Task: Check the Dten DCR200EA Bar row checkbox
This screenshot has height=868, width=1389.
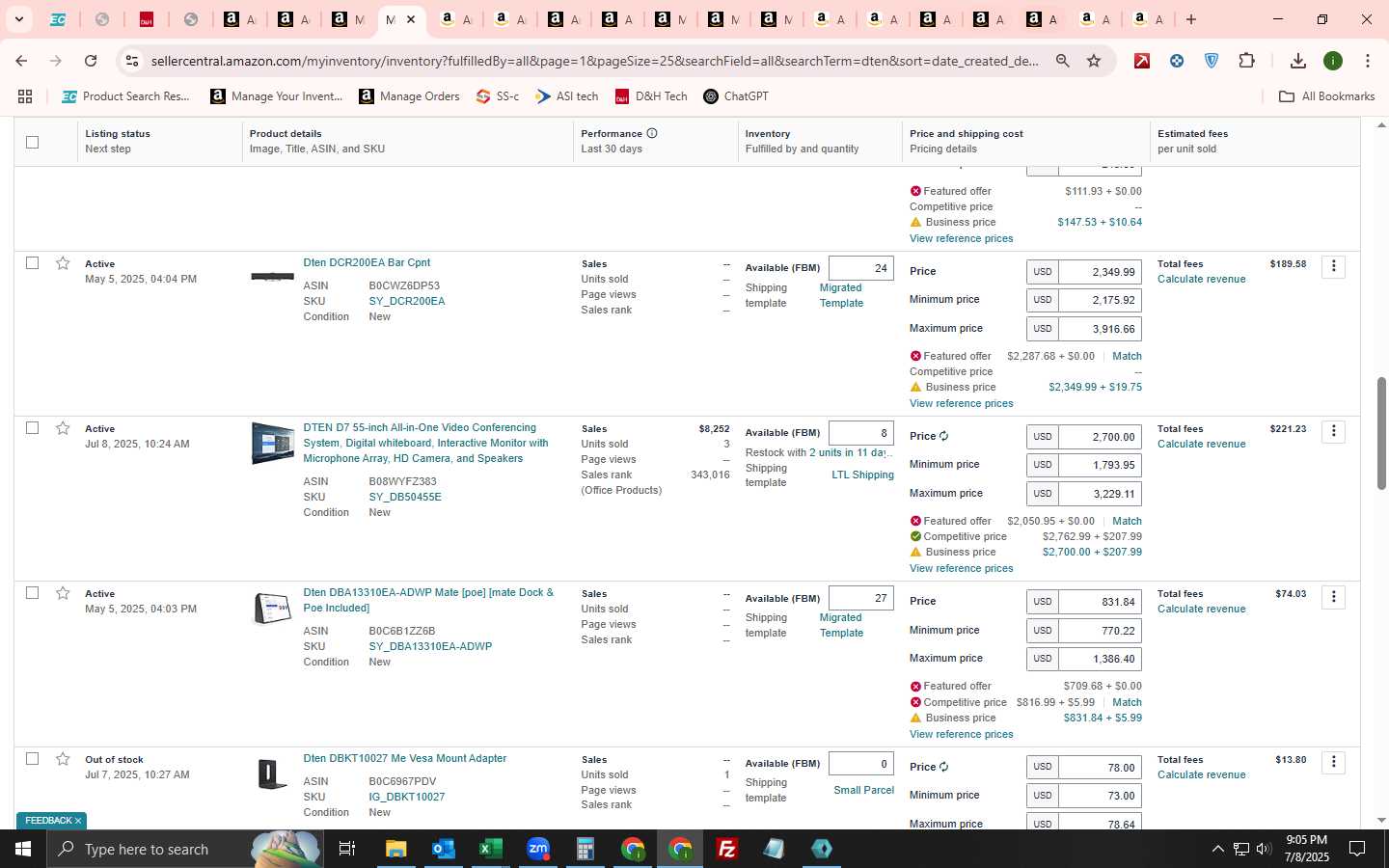Action: pos(32,263)
